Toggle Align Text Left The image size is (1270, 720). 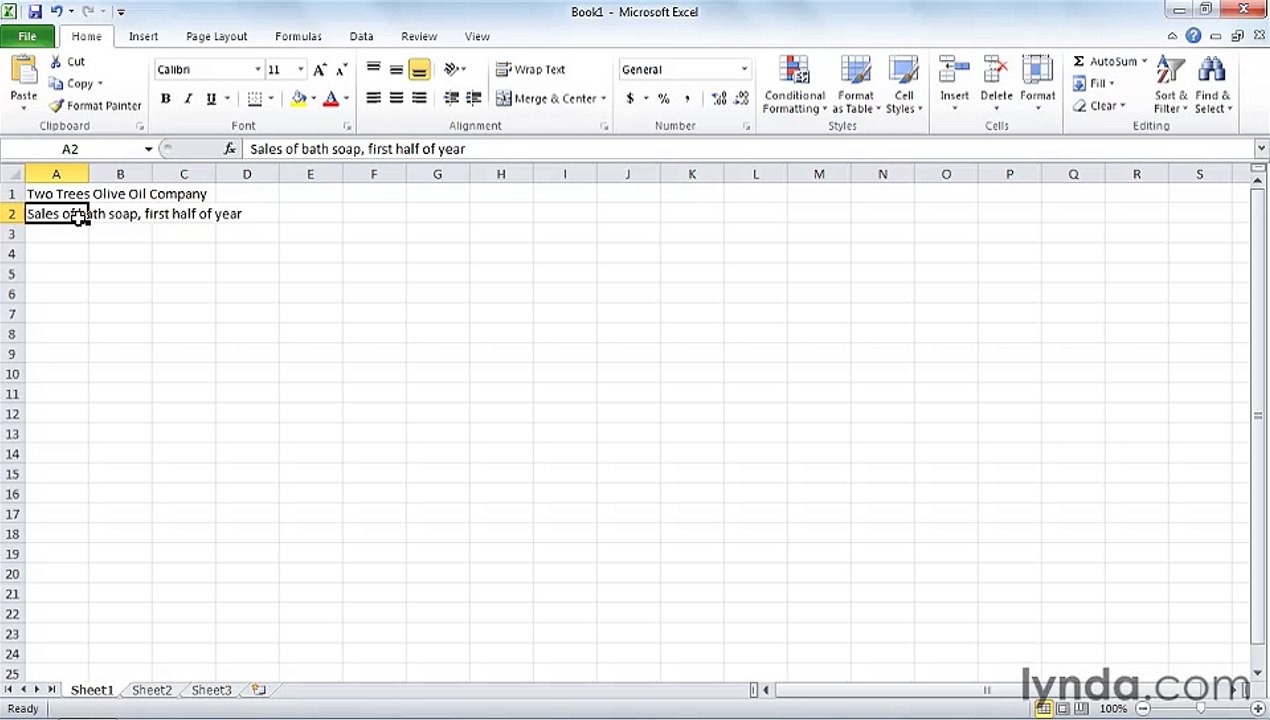click(x=373, y=99)
